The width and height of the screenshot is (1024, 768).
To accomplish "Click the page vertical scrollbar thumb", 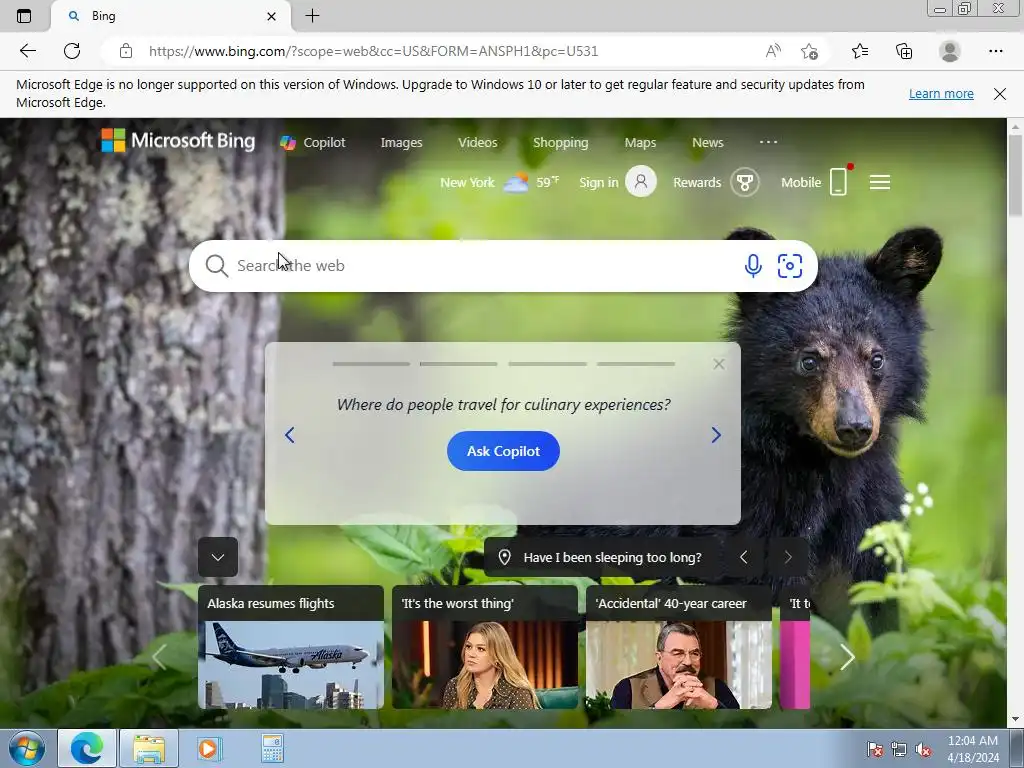I will point(1015,174).
